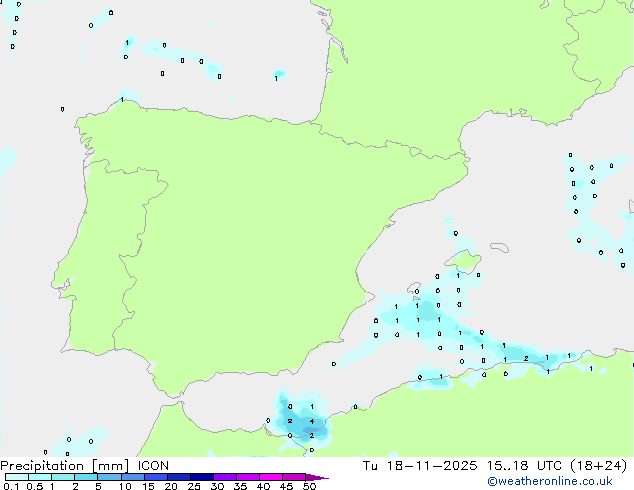Select the 35–40 mm legend color swatch
The height and width of the screenshot is (490, 634).
248,477
